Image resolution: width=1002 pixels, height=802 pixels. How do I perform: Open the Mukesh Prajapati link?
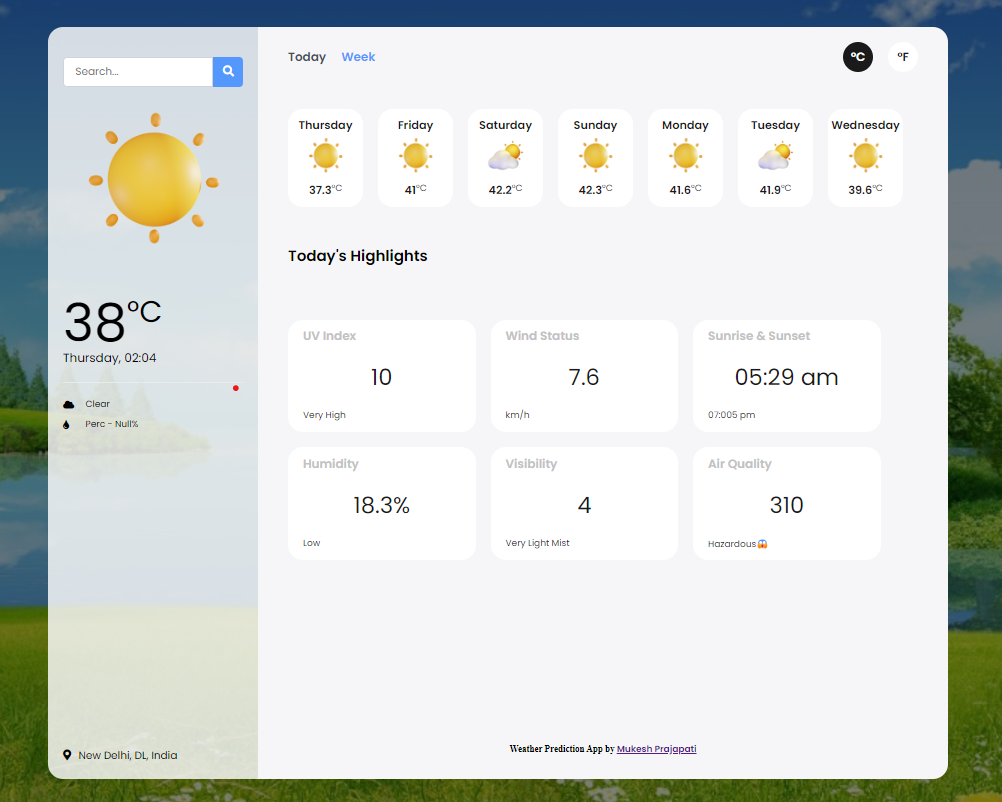[656, 749]
